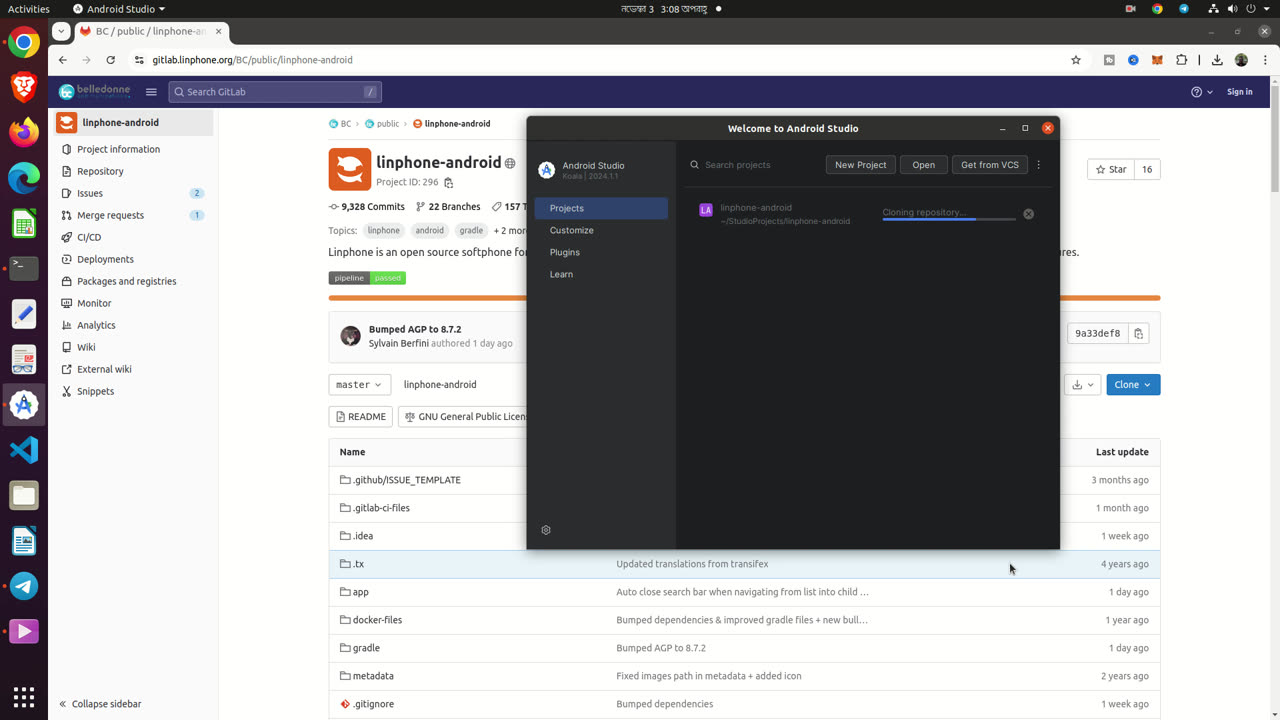Open the Bumped AGP to 8.7.2 commit
The height and width of the screenshot is (720, 1280).
coord(415,329)
